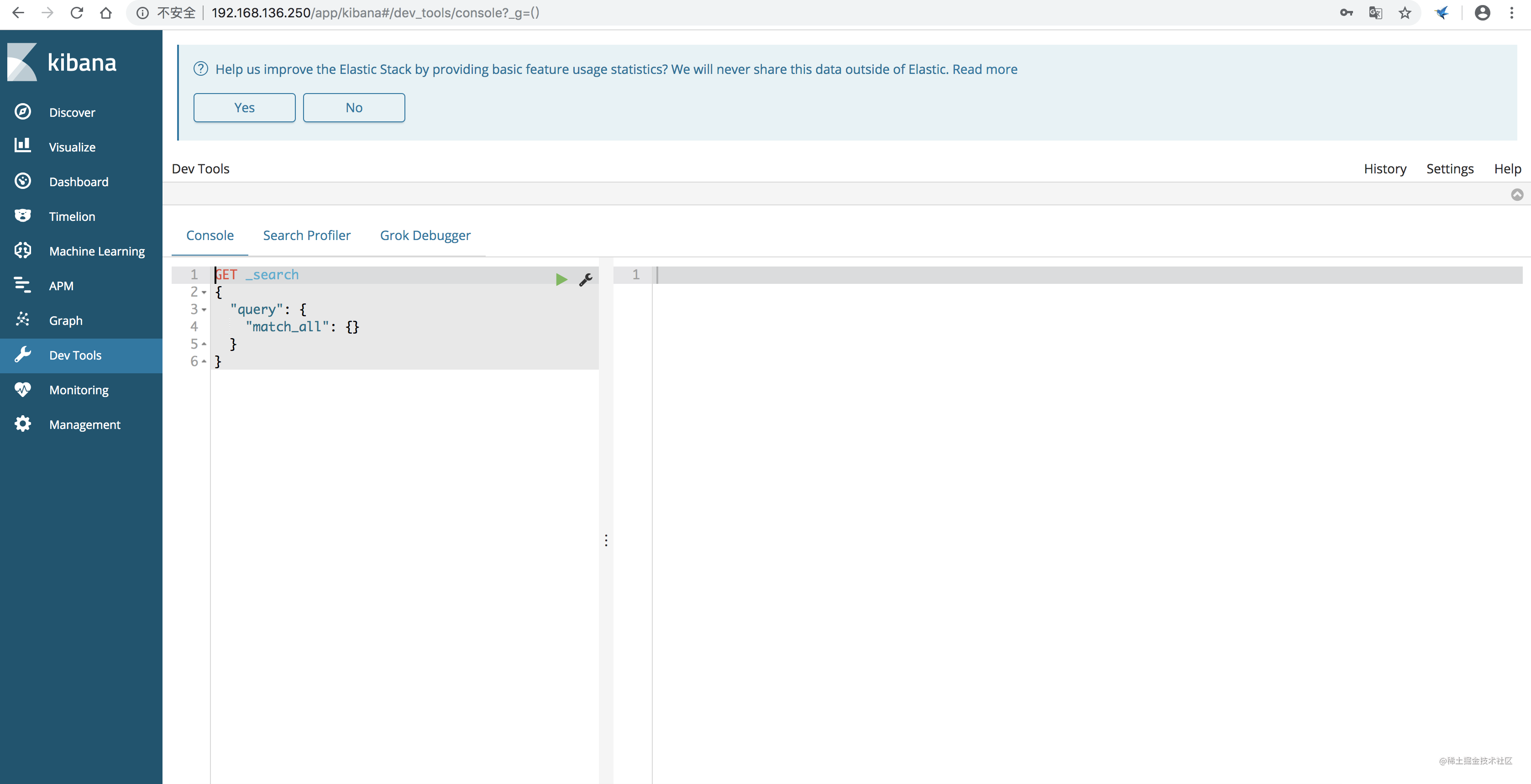Image resolution: width=1531 pixels, height=784 pixels.
Task: Grab the editor pane resize handle
Action: coord(606,540)
